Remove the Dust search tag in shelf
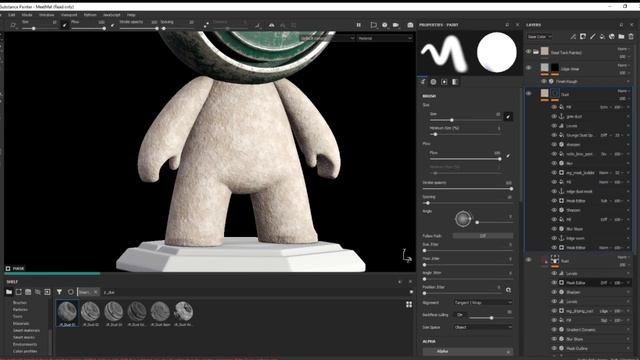 click(95, 292)
